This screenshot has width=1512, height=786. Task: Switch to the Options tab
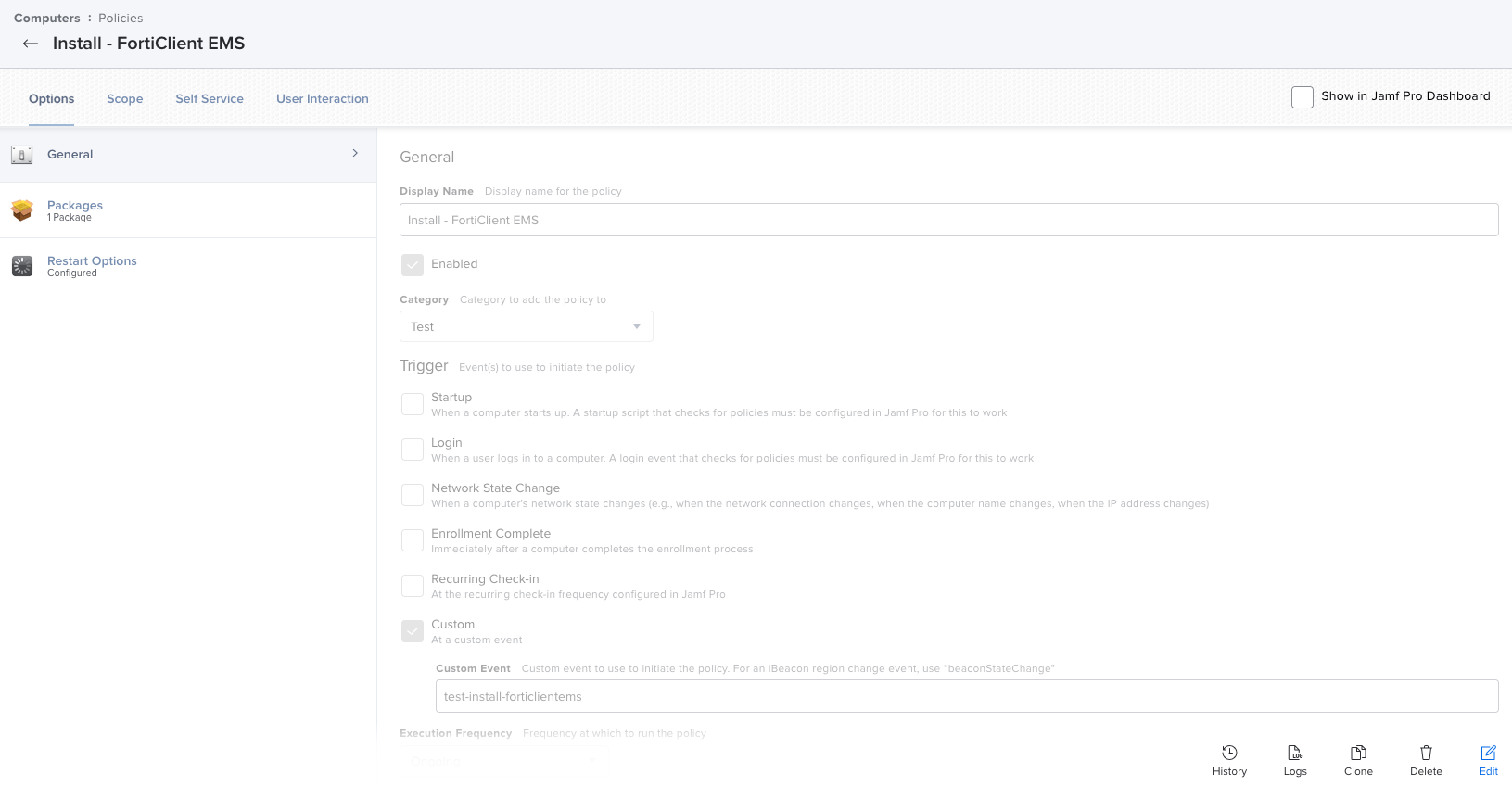coord(51,99)
